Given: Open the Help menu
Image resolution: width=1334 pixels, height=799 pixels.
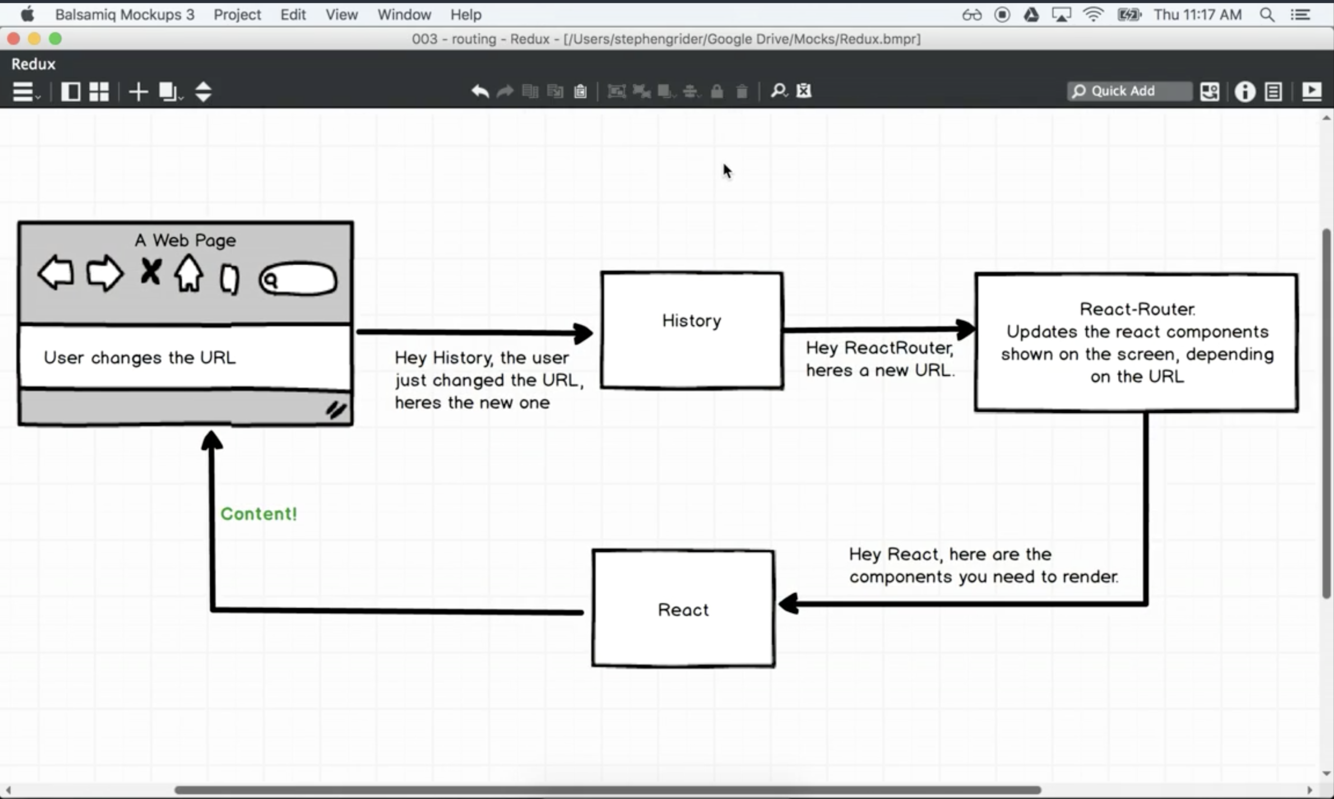Looking at the screenshot, I should [x=466, y=14].
